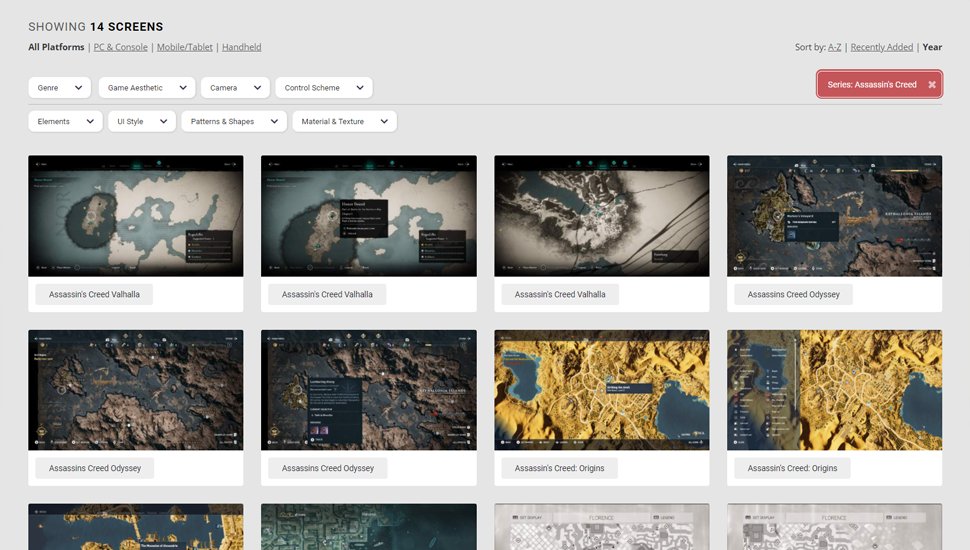The width and height of the screenshot is (970, 550).
Task: Open first Assassin's Creed Valhalla map thumbnail
Action: pyautogui.click(x=135, y=216)
